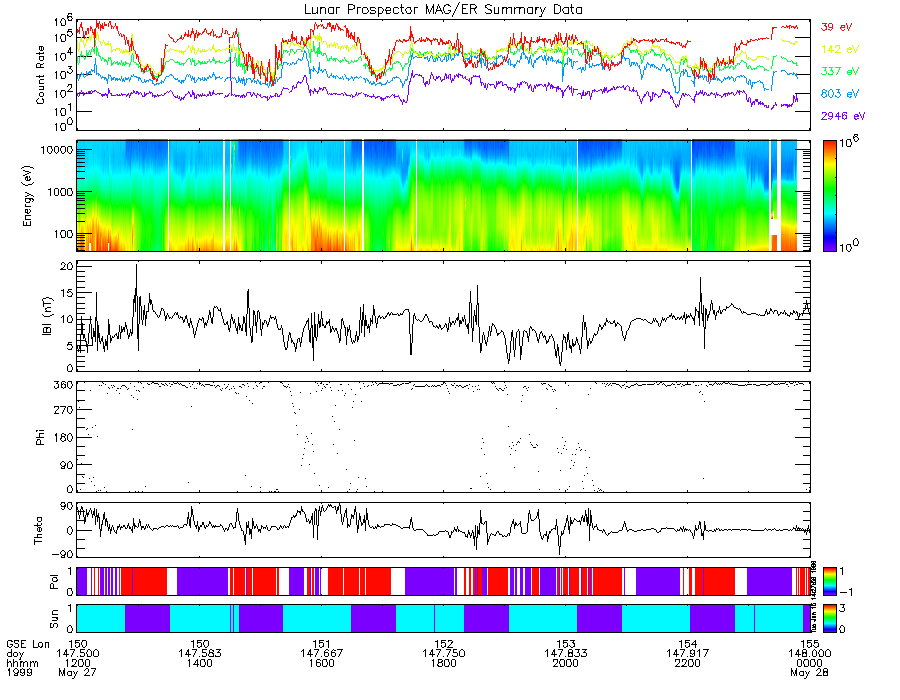Click the '270' tick on the Phi axis
The image size is (900, 700).
point(64,410)
